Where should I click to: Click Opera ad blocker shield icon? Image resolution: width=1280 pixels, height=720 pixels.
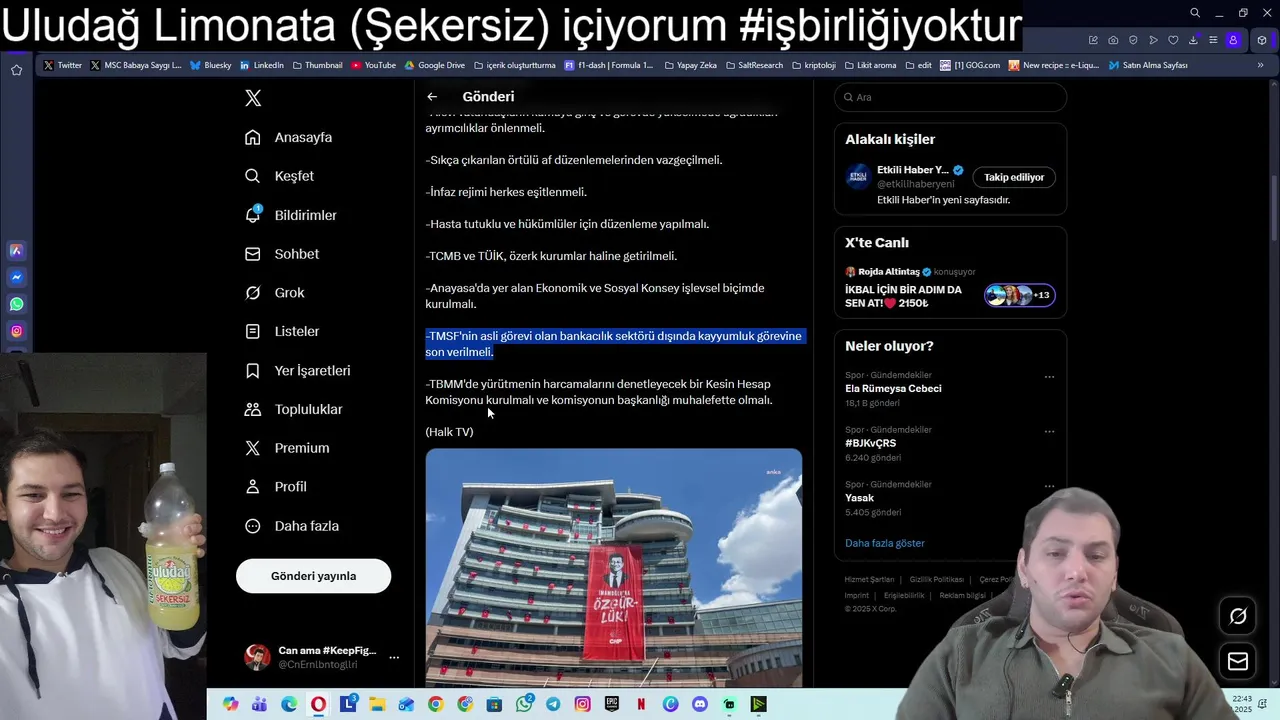pos(1133,40)
